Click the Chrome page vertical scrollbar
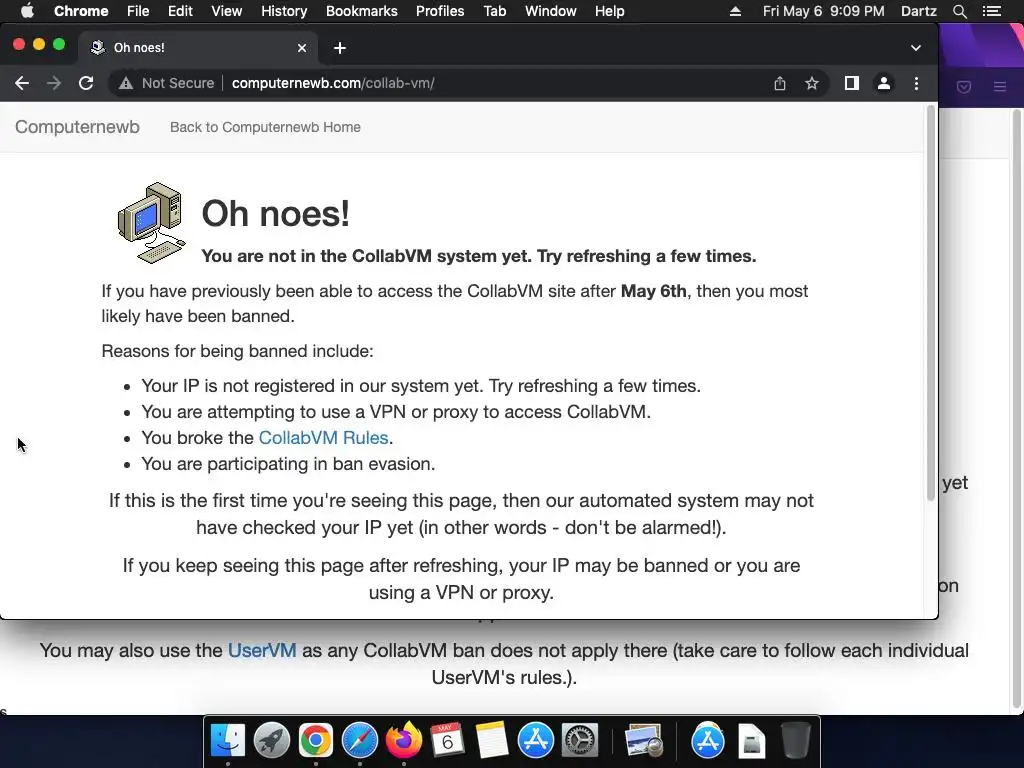1024x768 pixels. point(931,303)
